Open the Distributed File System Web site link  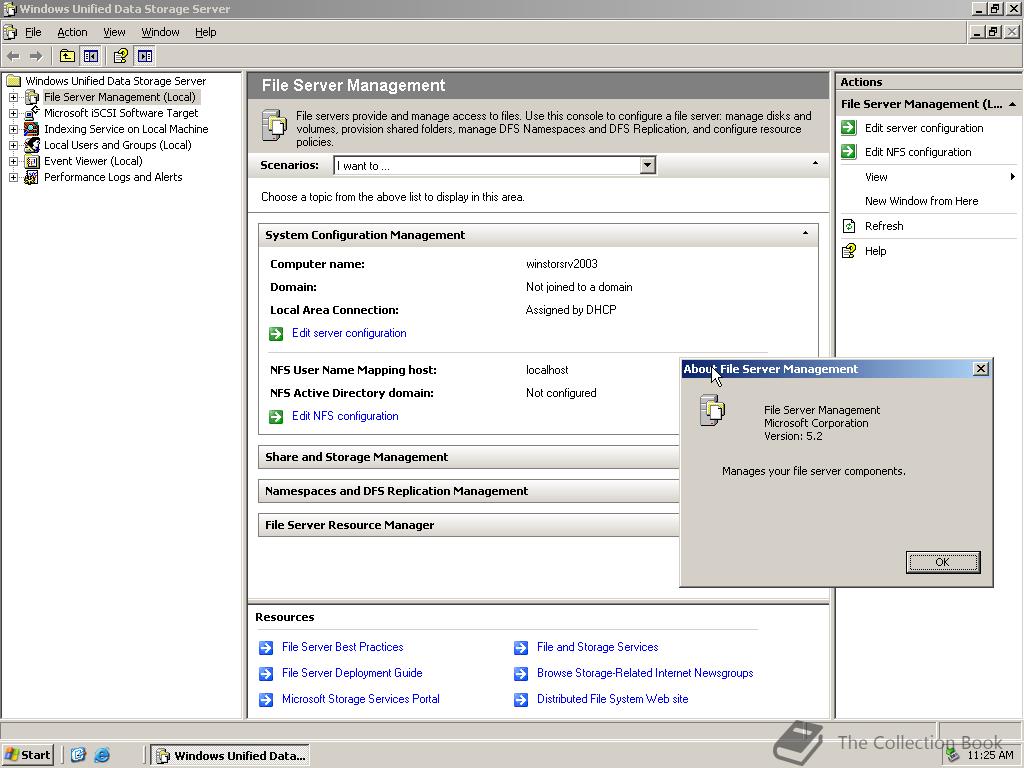[x=613, y=699]
